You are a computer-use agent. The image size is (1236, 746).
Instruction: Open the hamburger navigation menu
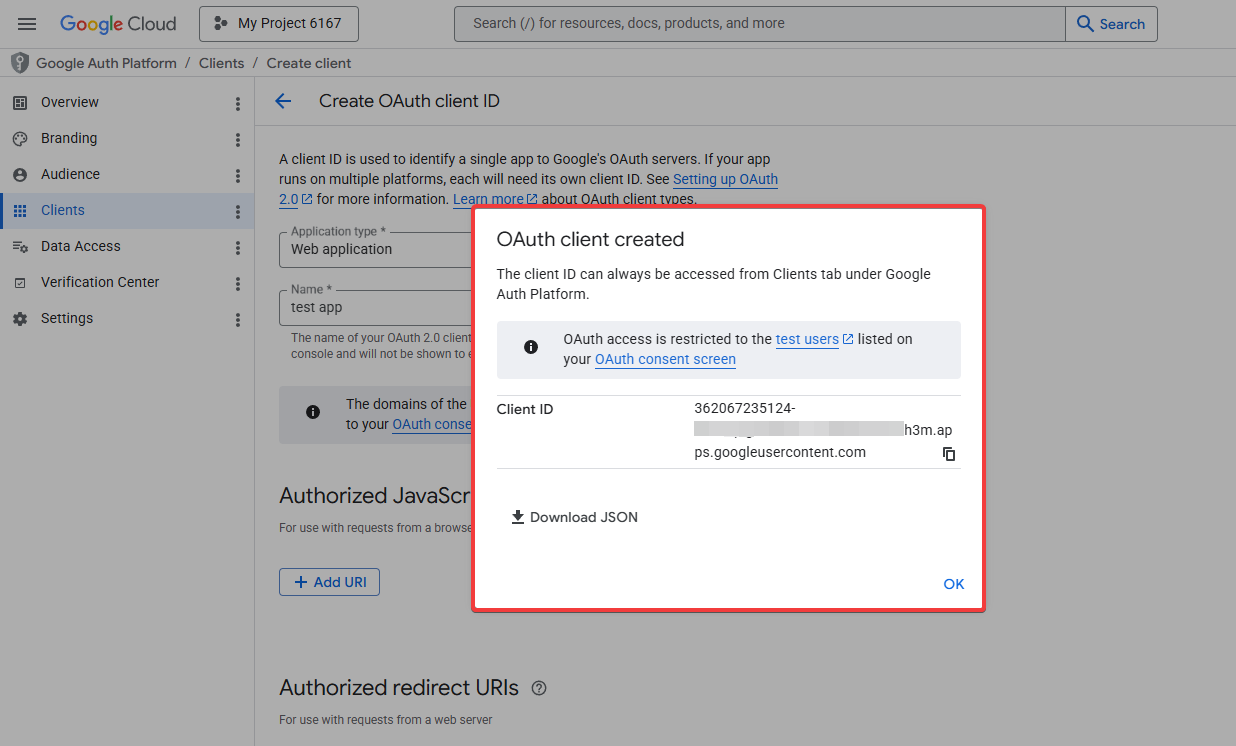[27, 24]
